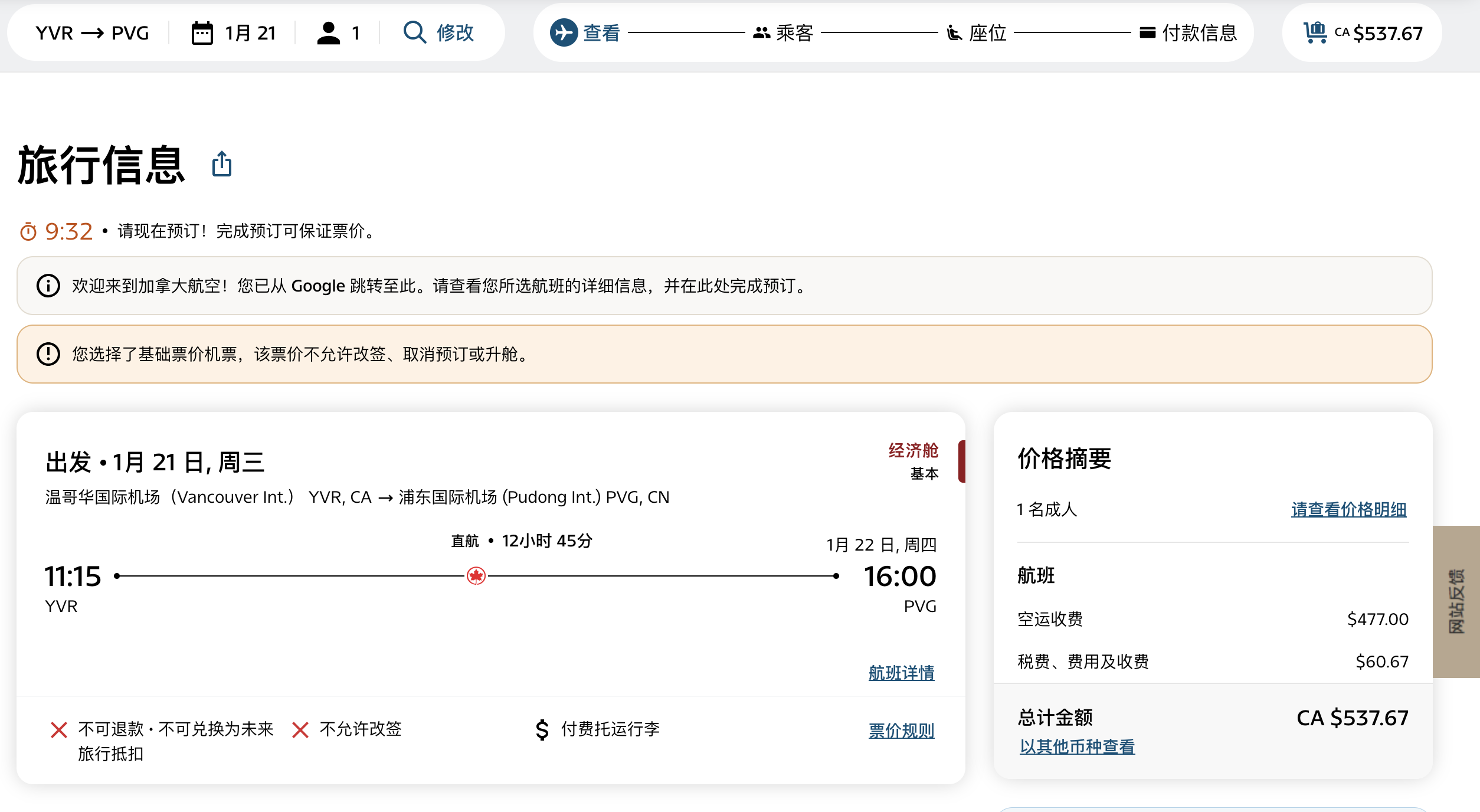
Task: Click the calendar icon next to 1月 21
Action: pos(202,33)
